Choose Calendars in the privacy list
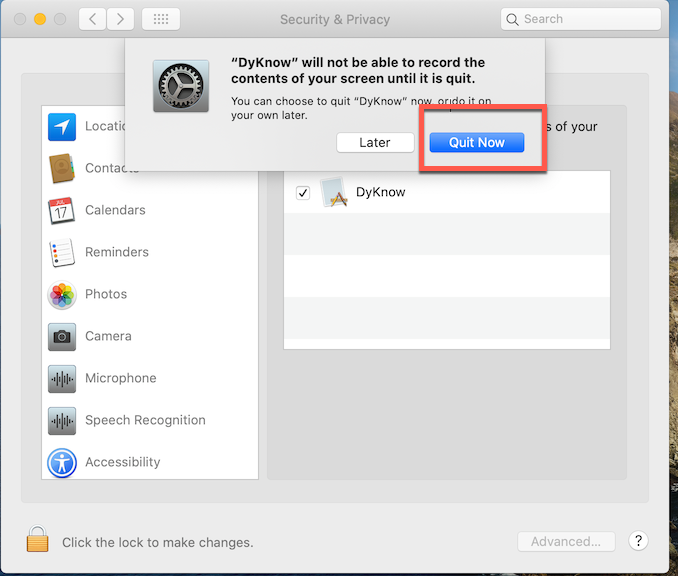The image size is (678, 576). point(115,210)
